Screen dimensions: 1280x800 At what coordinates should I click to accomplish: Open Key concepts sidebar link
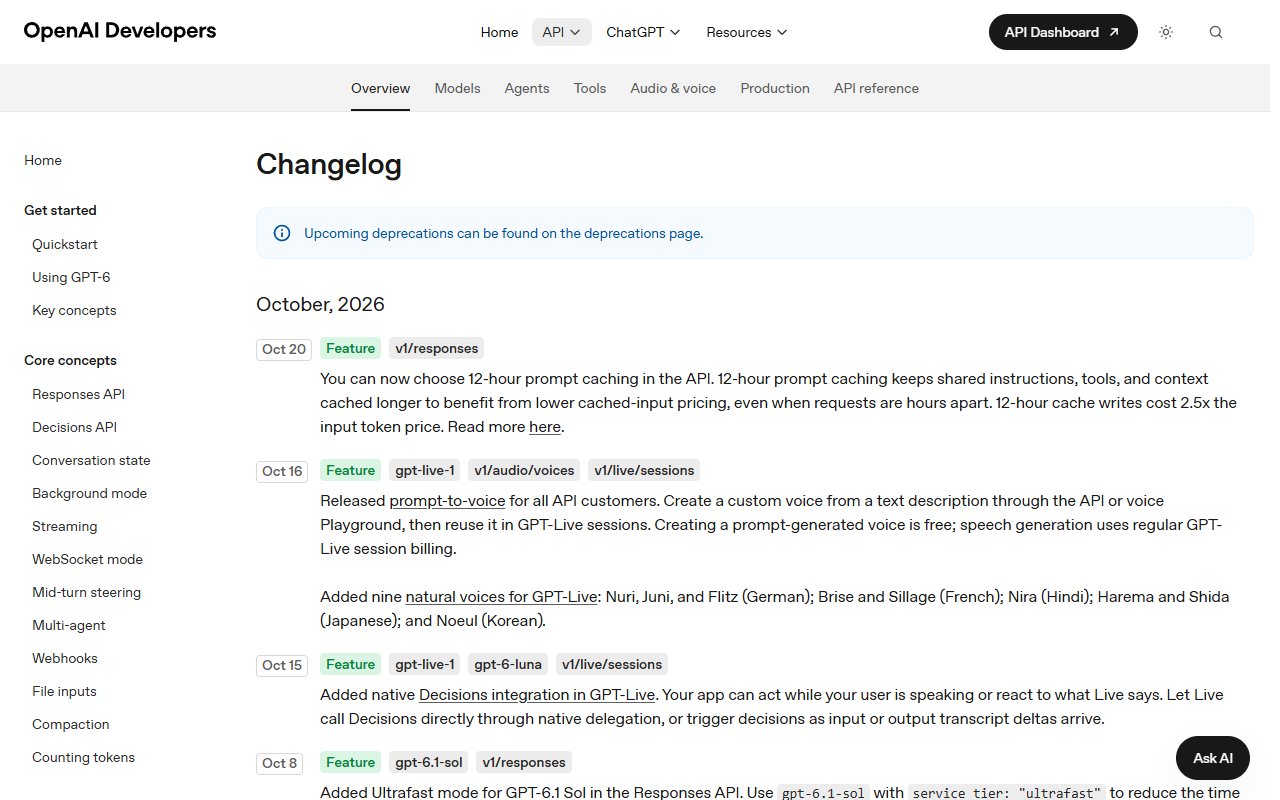tap(74, 310)
